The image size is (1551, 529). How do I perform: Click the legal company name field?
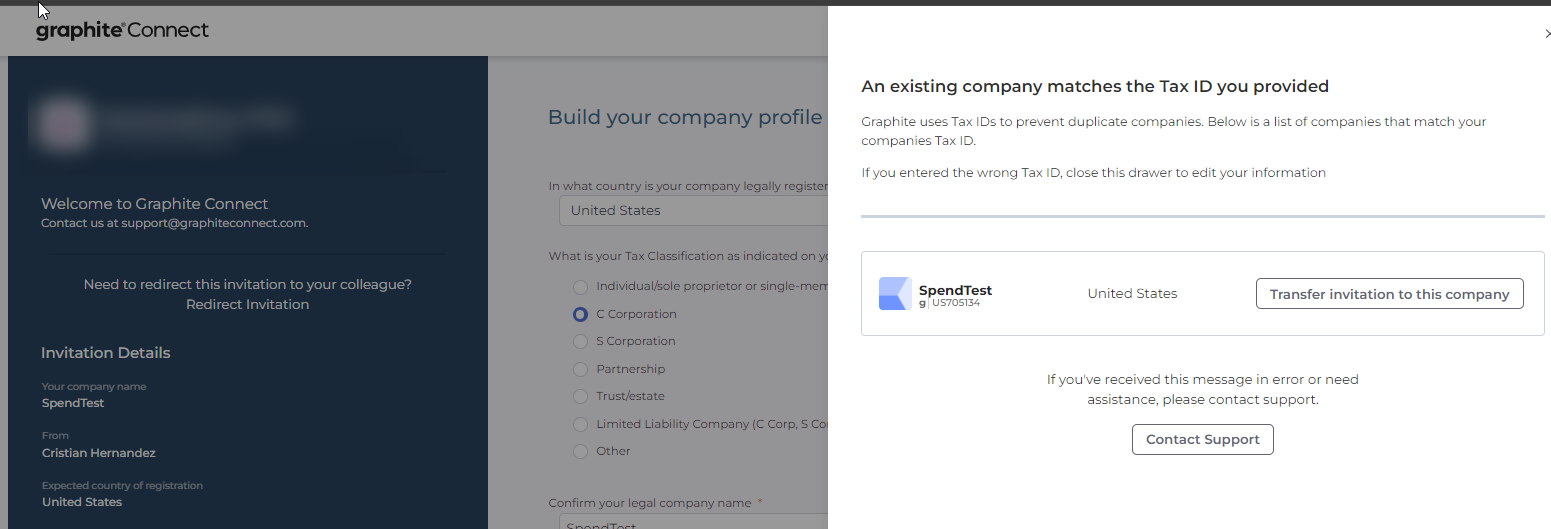692,522
